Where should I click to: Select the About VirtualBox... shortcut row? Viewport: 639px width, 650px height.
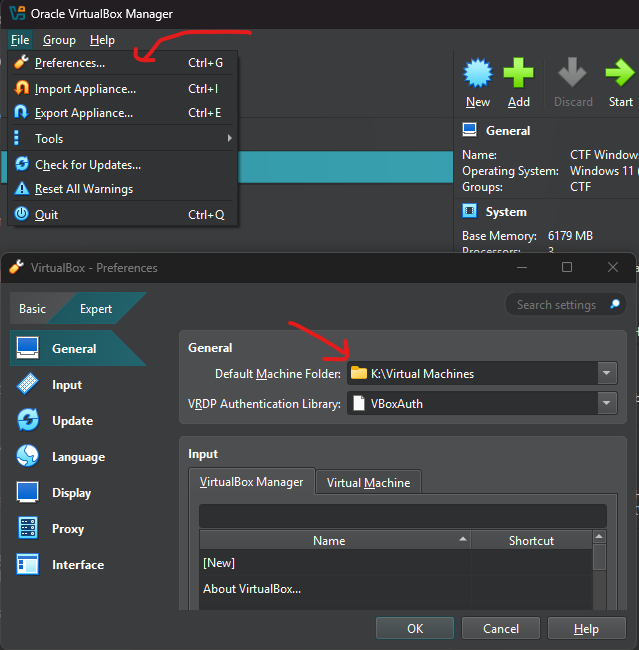pos(396,589)
